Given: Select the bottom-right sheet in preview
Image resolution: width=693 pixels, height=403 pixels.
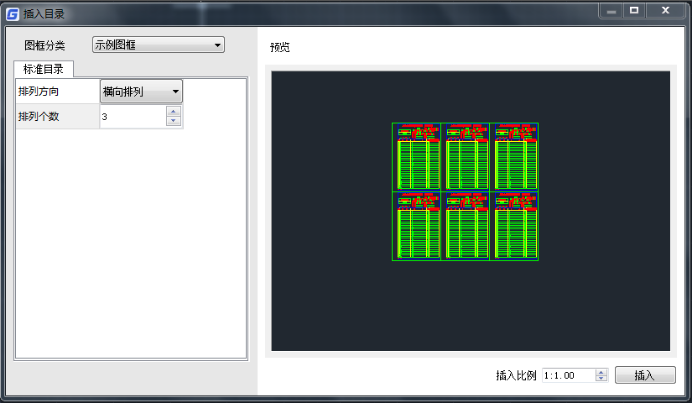Looking at the screenshot, I should 514,226.
